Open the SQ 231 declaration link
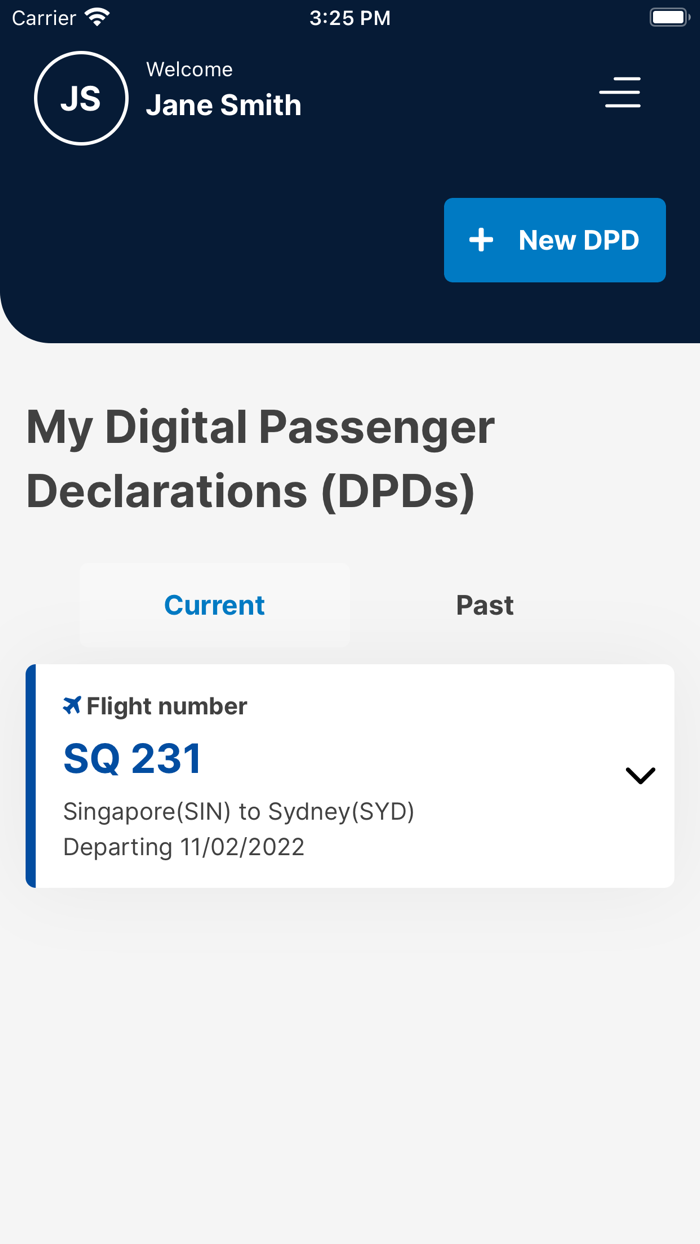The width and height of the screenshot is (700, 1244). pos(132,758)
